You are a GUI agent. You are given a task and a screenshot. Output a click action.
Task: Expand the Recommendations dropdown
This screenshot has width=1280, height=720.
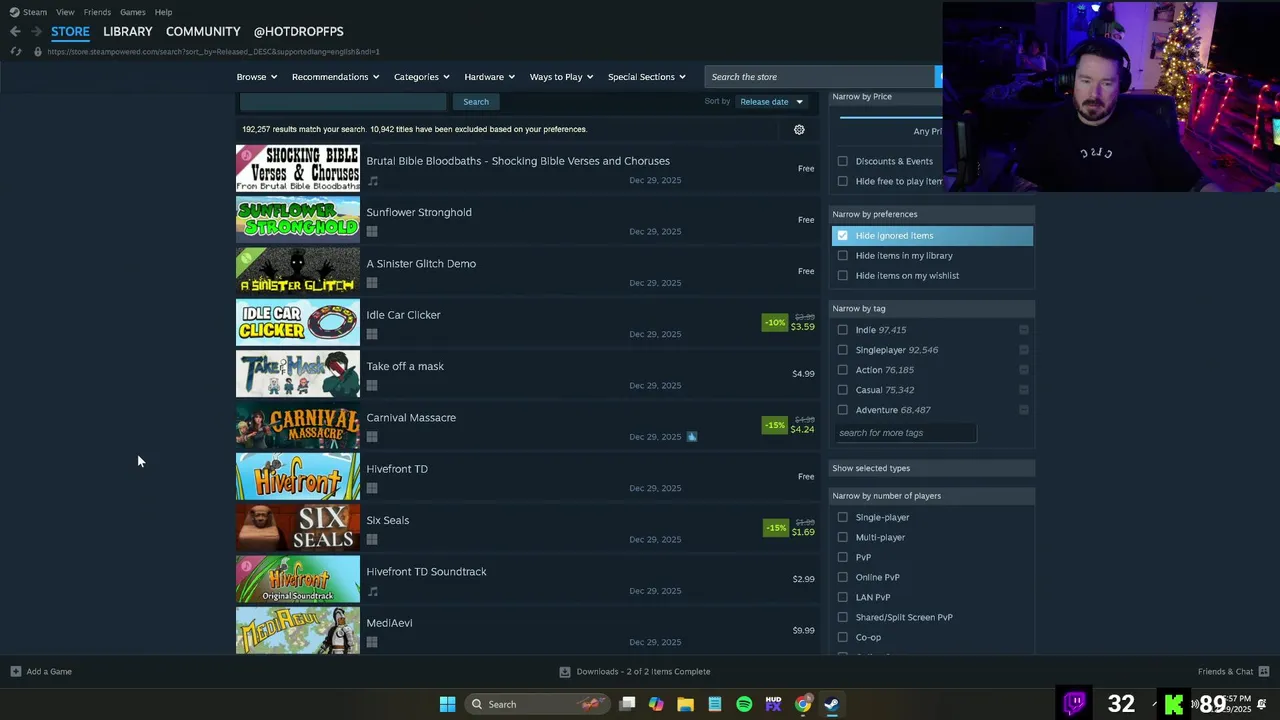coord(335,77)
